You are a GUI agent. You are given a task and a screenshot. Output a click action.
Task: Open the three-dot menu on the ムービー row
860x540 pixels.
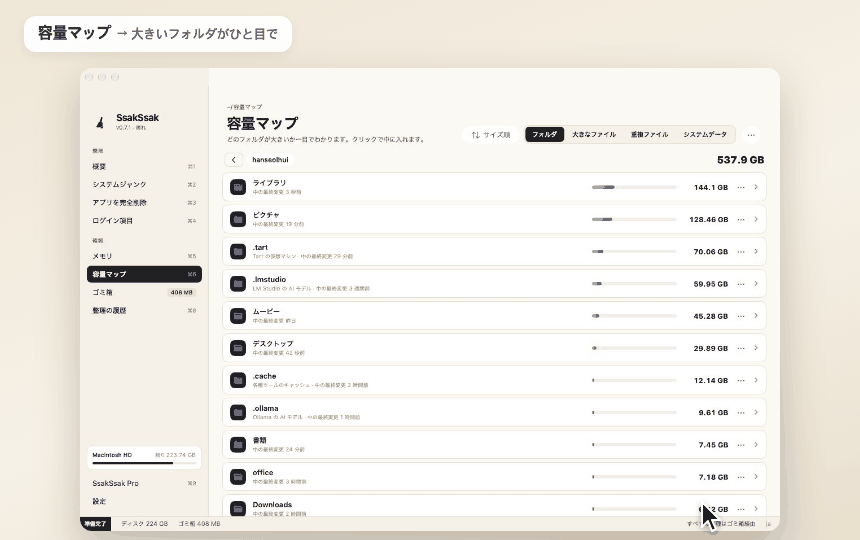pos(741,316)
